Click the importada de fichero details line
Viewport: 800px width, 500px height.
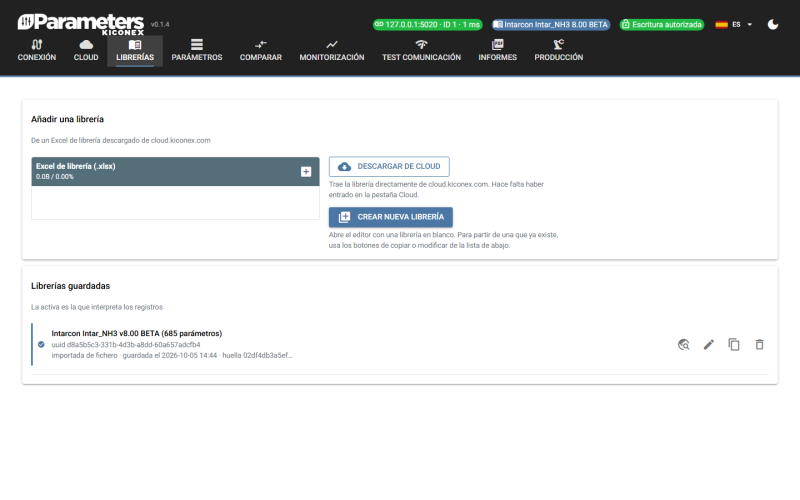tap(171, 355)
